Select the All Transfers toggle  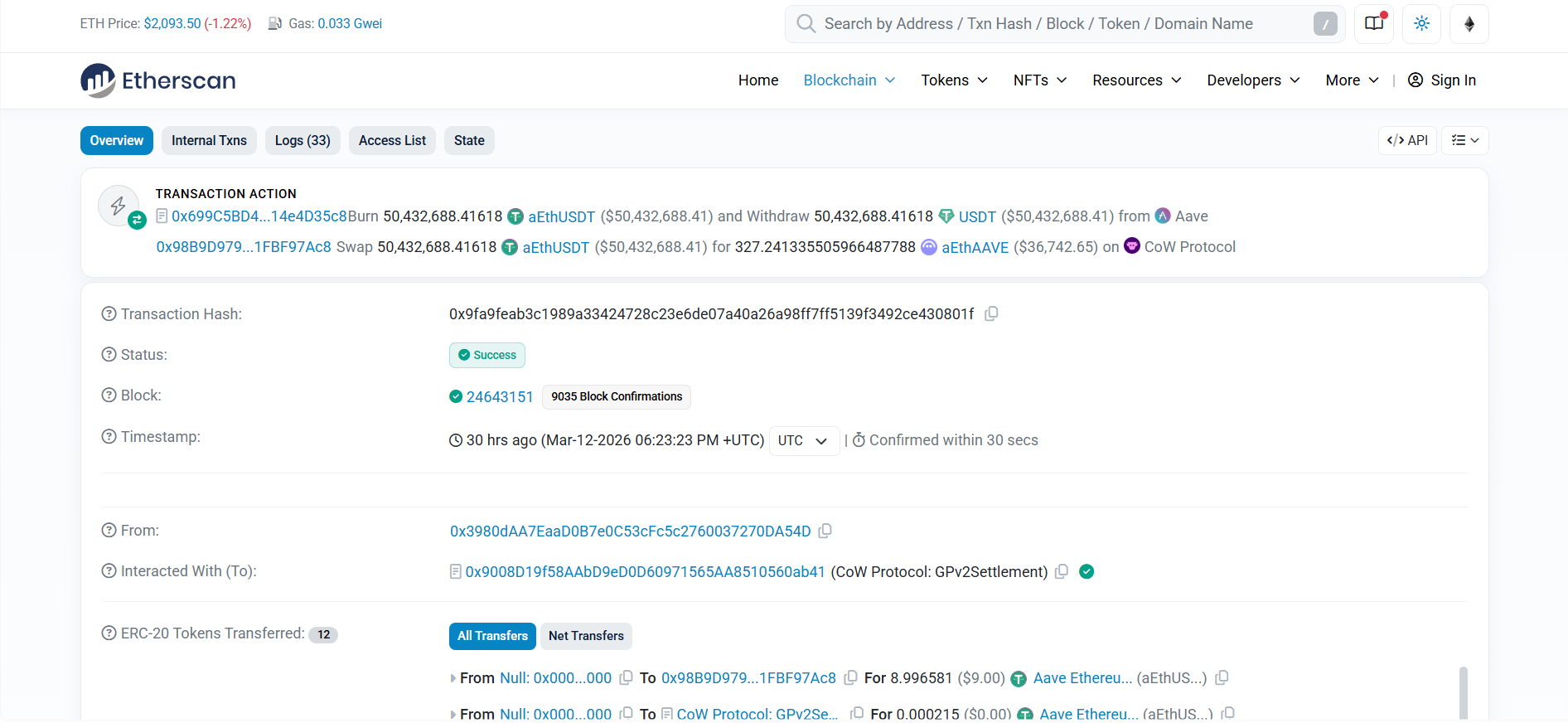click(x=492, y=636)
